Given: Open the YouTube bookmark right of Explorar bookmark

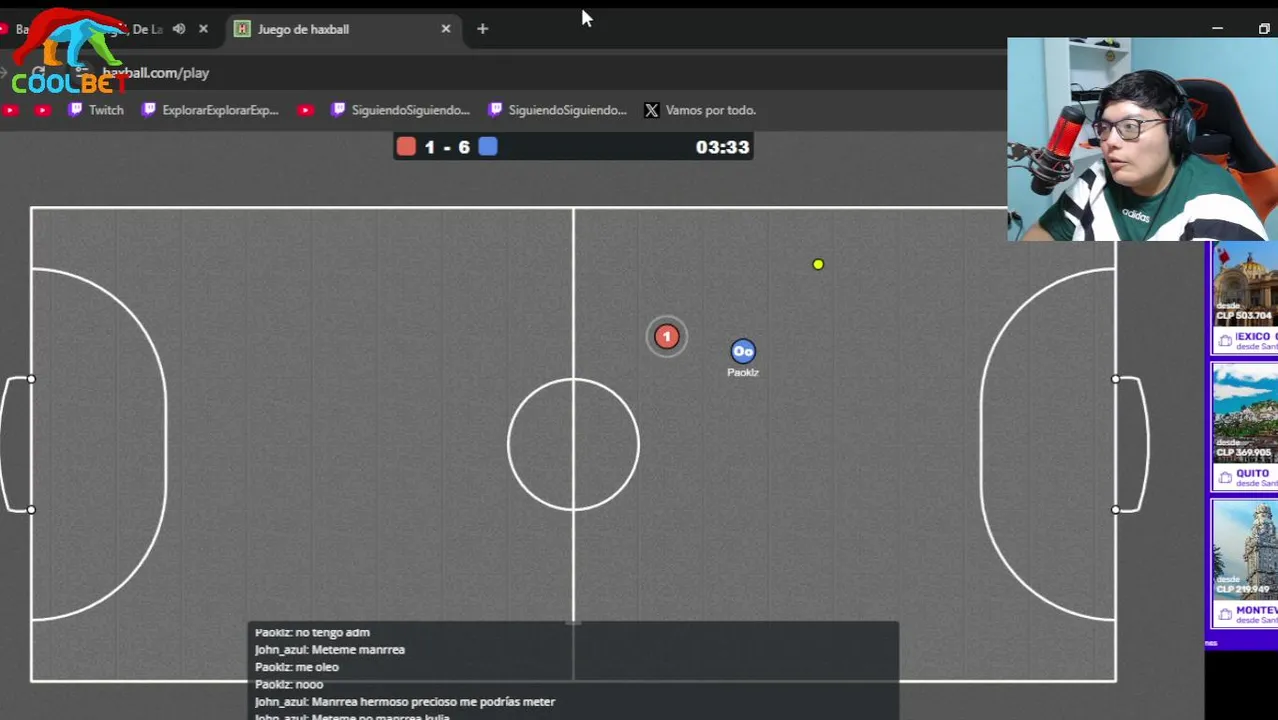Looking at the screenshot, I should click(306, 110).
